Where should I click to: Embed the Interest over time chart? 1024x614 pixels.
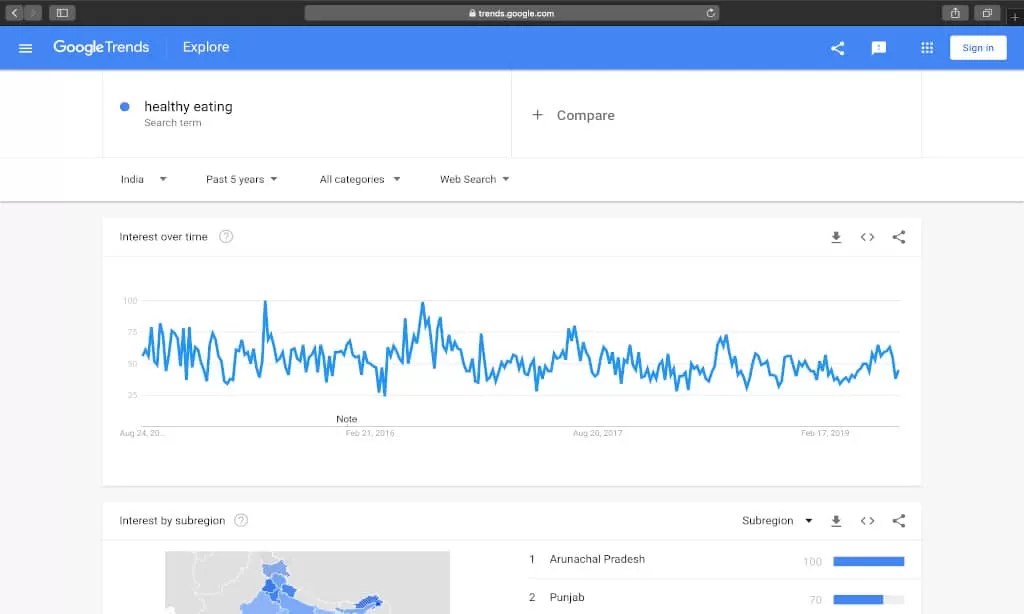point(867,237)
